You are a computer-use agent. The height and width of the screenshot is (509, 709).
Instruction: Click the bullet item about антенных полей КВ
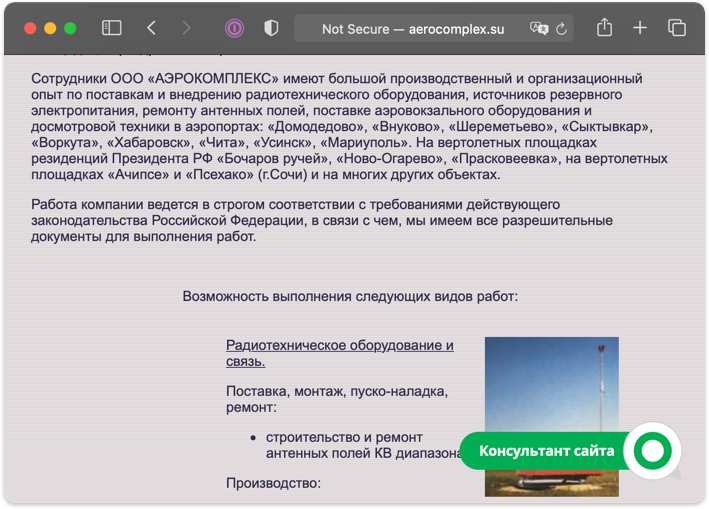pyautogui.click(x=344, y=445)
